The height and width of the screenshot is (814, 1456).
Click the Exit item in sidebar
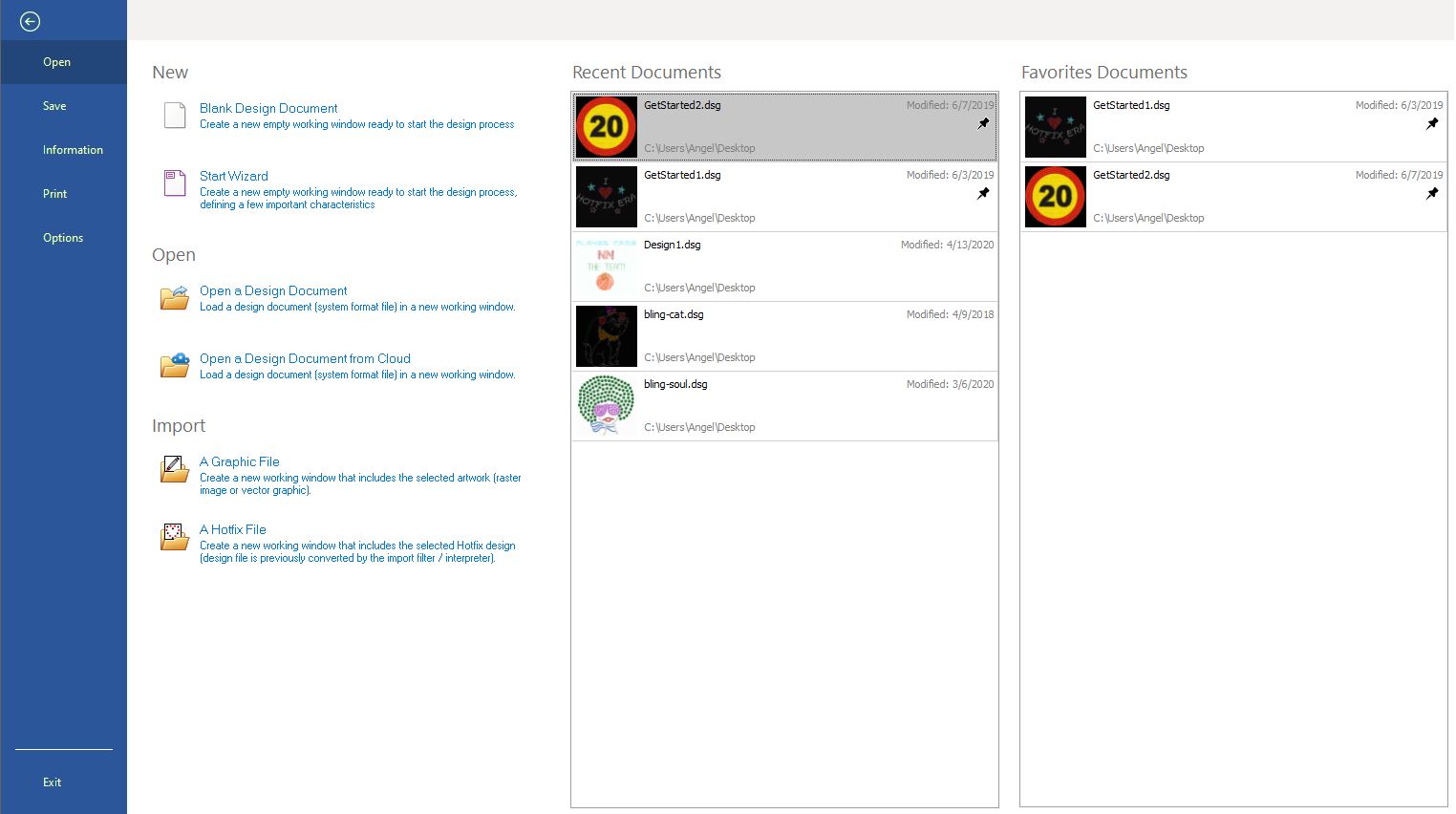pos(52,782)
